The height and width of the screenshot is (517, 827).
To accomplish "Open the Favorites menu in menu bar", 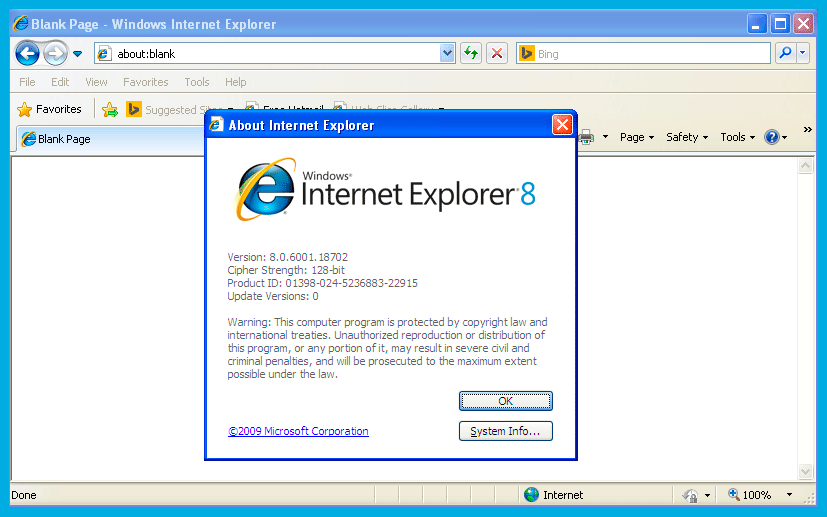I will pos(146,82).
